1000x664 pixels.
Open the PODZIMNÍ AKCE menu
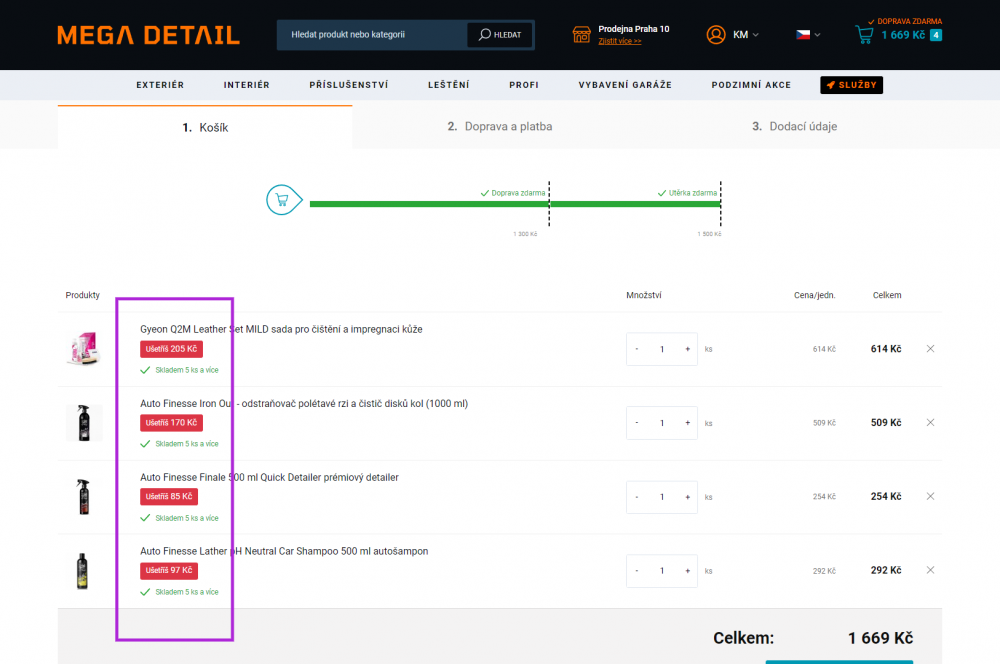coord(751,85)
